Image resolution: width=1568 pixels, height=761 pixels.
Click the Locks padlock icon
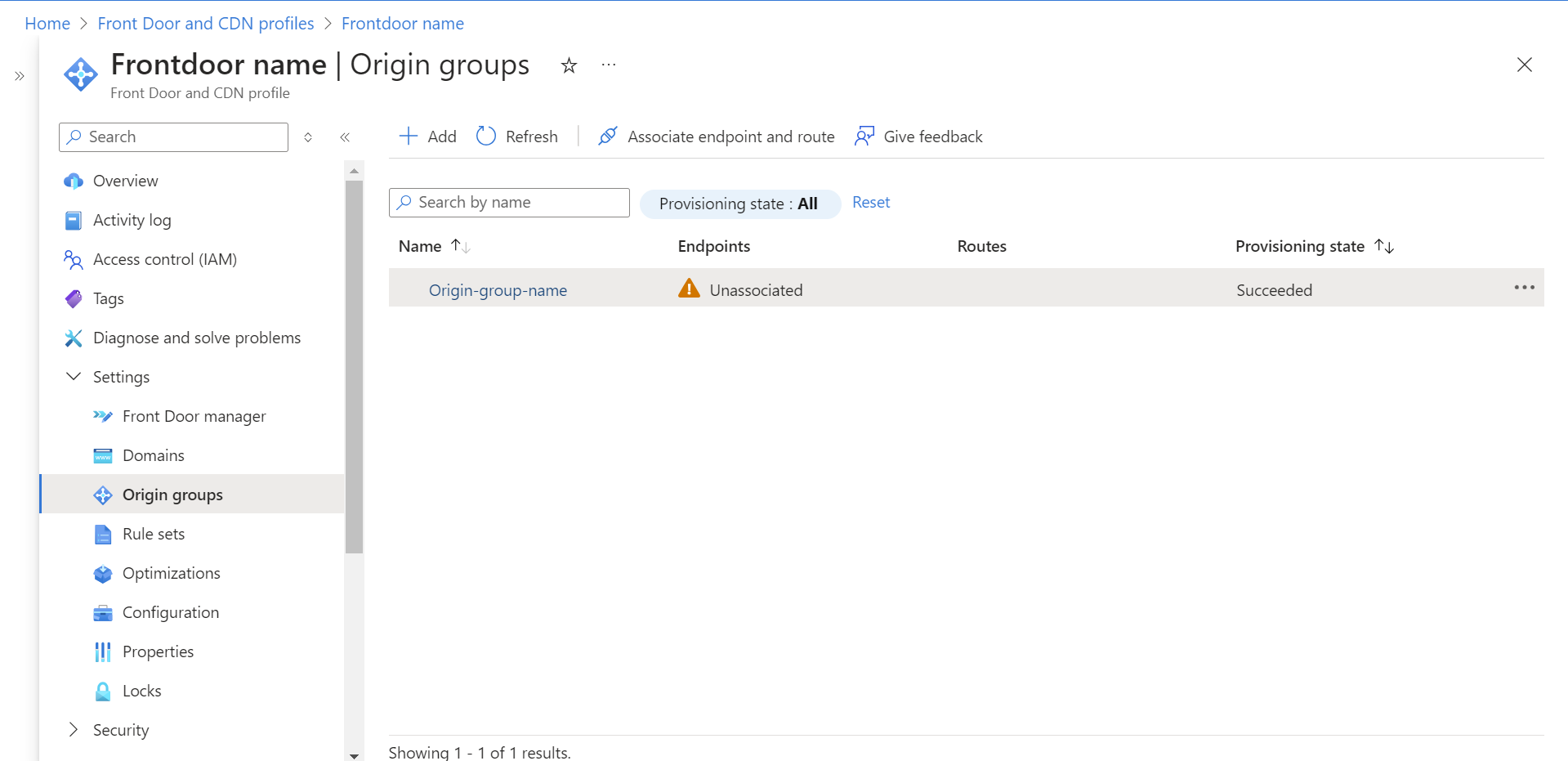click(x=103, y=691)
